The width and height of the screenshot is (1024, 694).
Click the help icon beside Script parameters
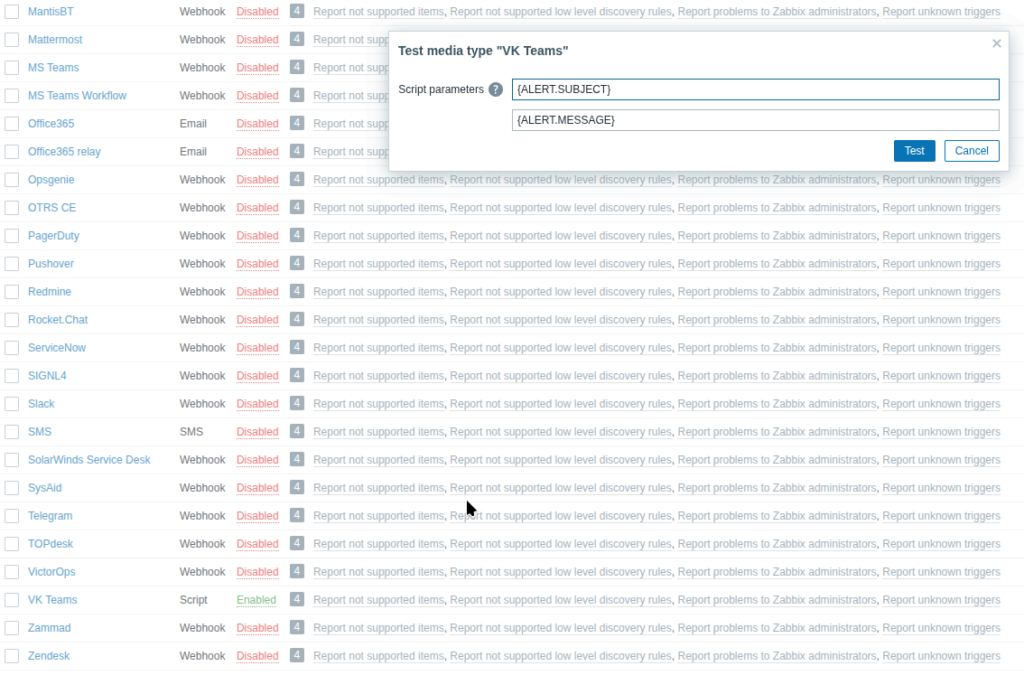pos(495,90)
